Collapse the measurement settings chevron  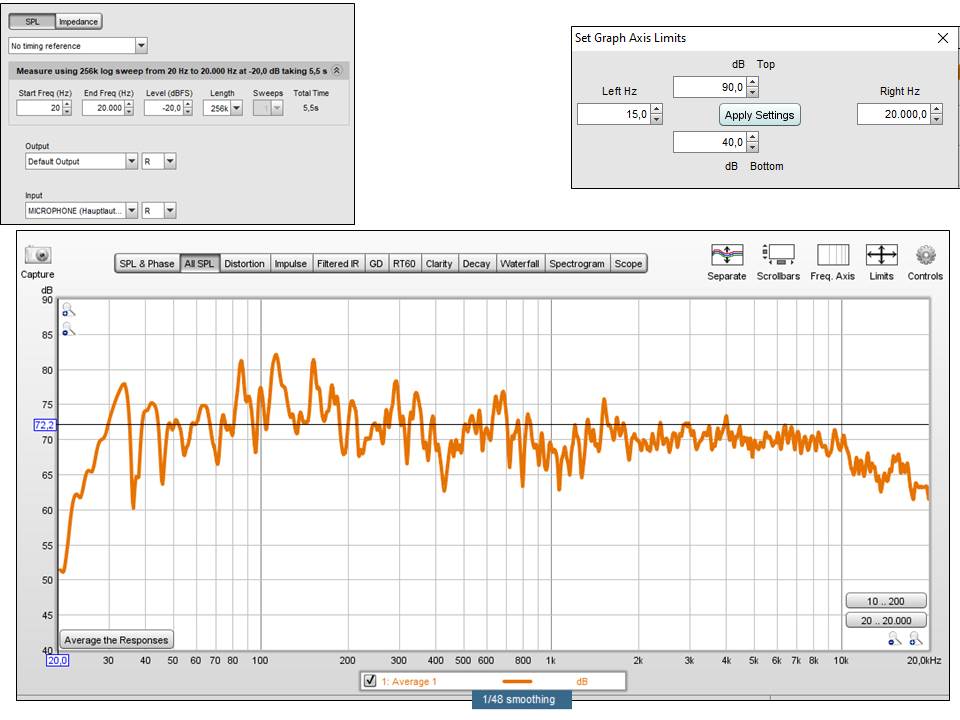(x=337, y=71)
